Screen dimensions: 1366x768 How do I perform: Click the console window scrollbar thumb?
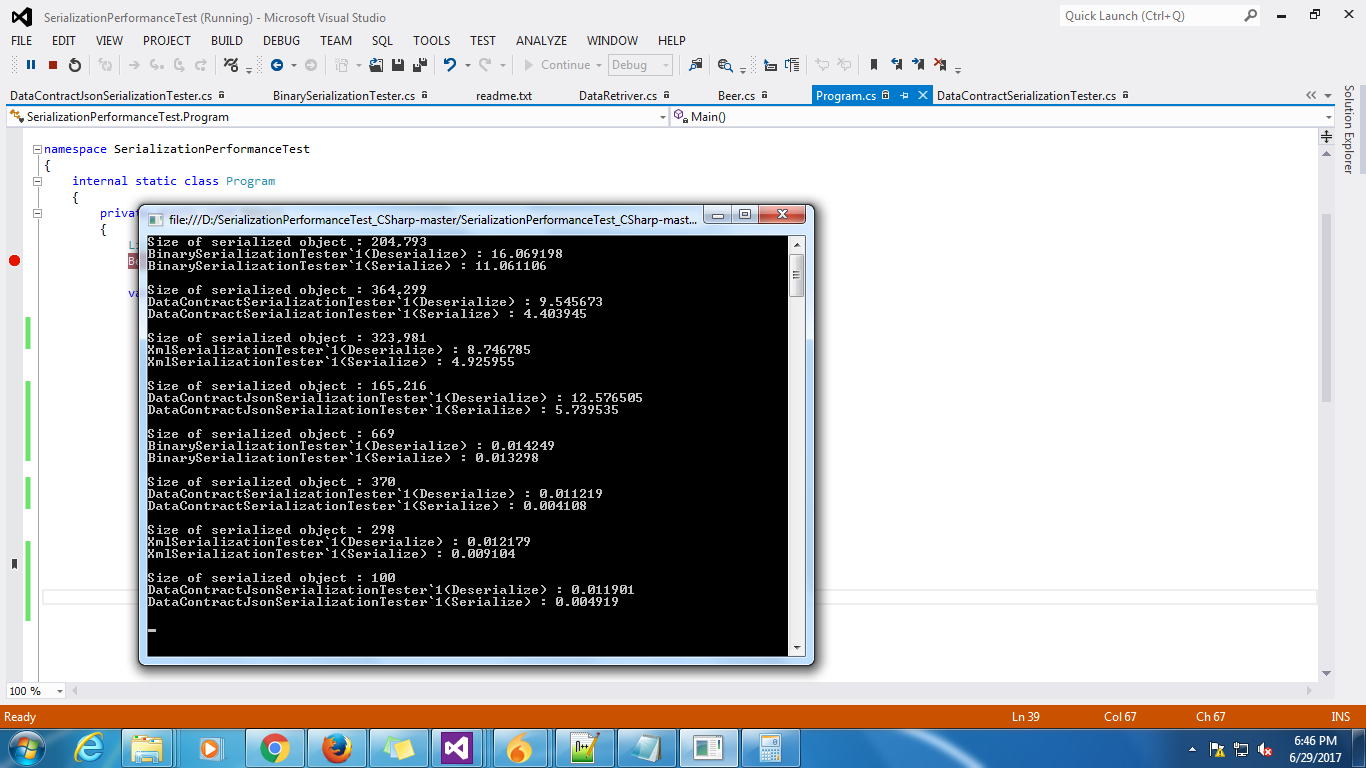(x=797, y=275)
